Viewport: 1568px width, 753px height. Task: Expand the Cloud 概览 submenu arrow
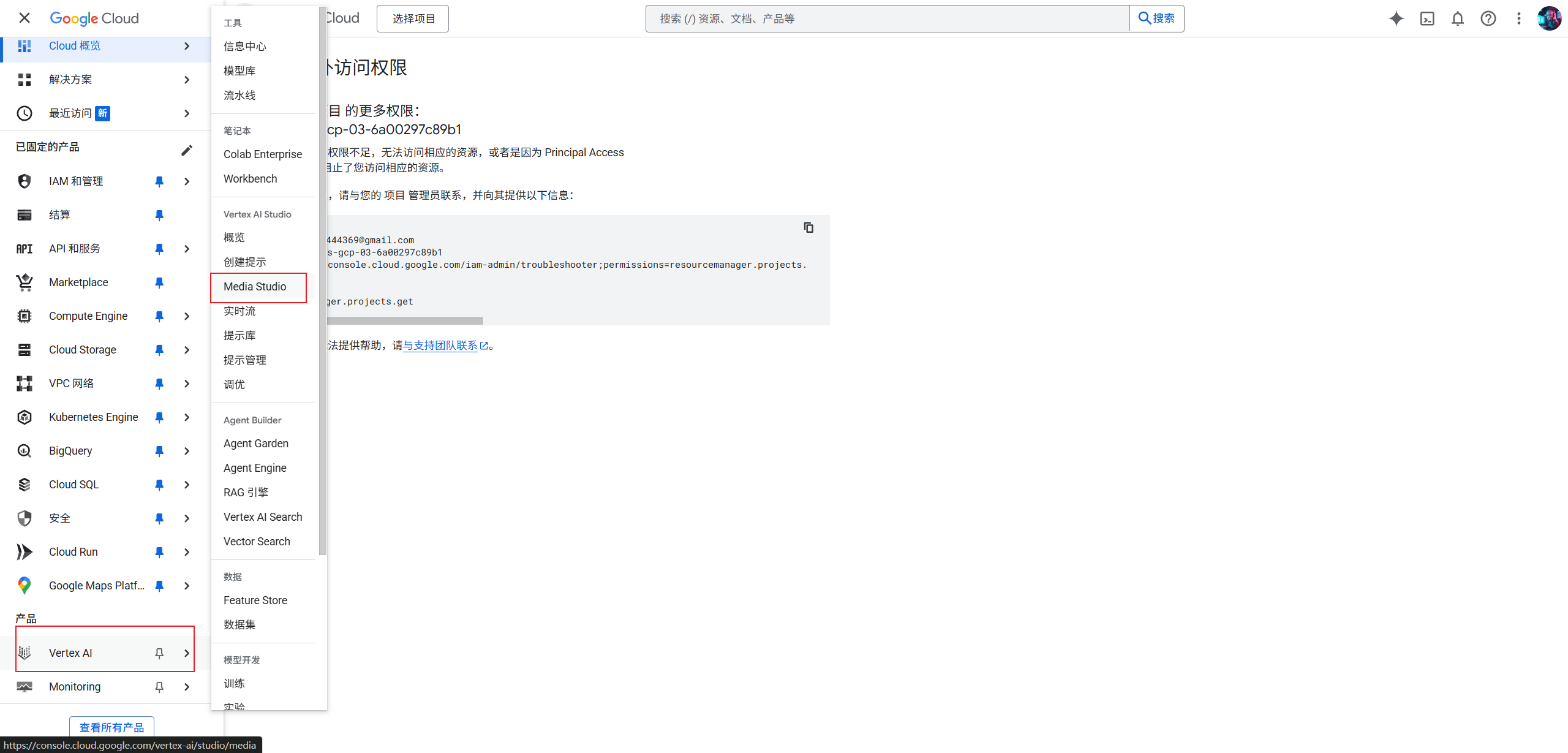click(187, 46)
